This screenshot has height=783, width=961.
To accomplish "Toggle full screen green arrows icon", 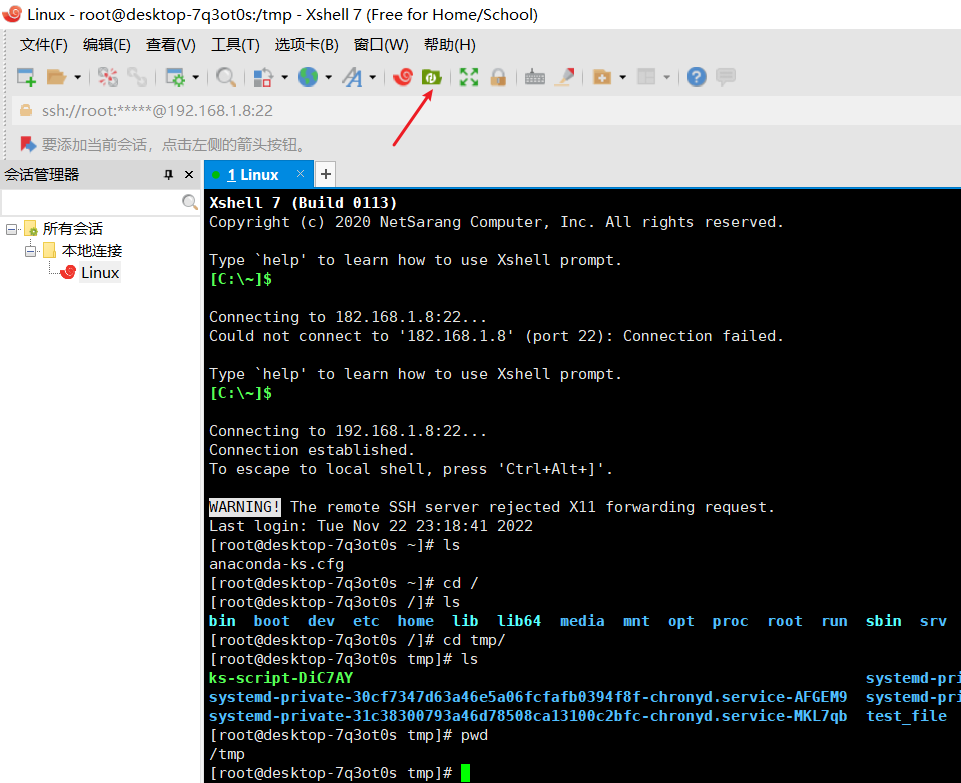I will 469,77.
